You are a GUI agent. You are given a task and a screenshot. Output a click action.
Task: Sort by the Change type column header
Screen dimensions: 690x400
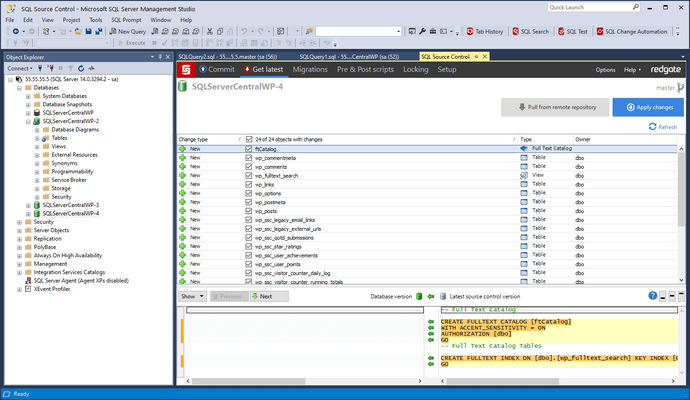click(209, 139)
